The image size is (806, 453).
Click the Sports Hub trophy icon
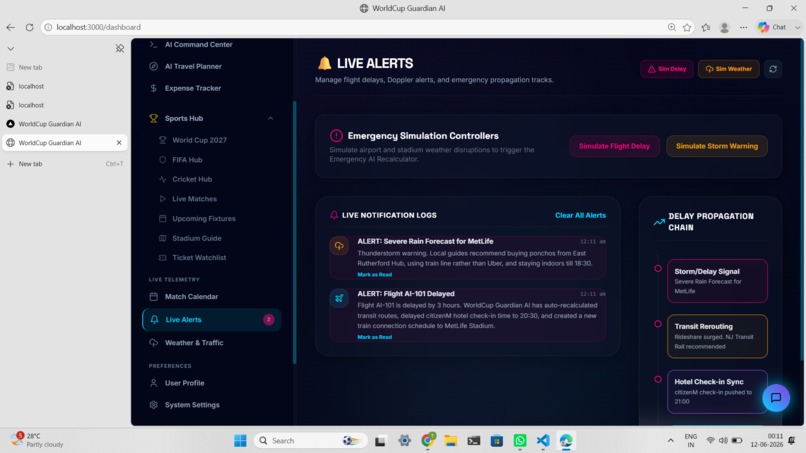[x=153, y=118]
